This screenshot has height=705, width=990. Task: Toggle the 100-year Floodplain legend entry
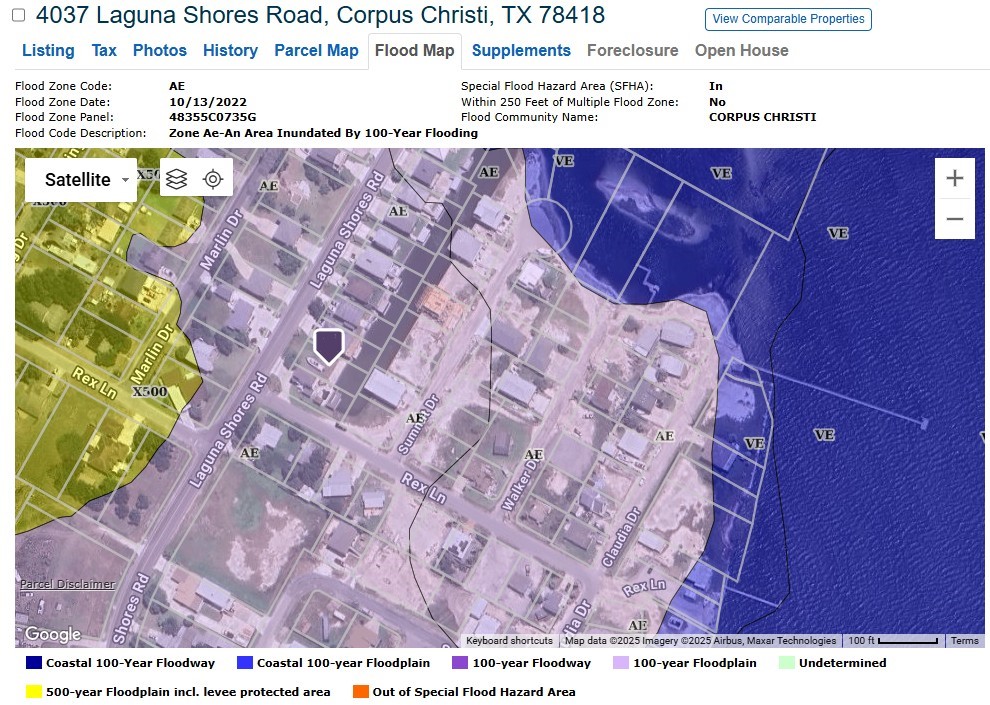[x=621, y=662]
